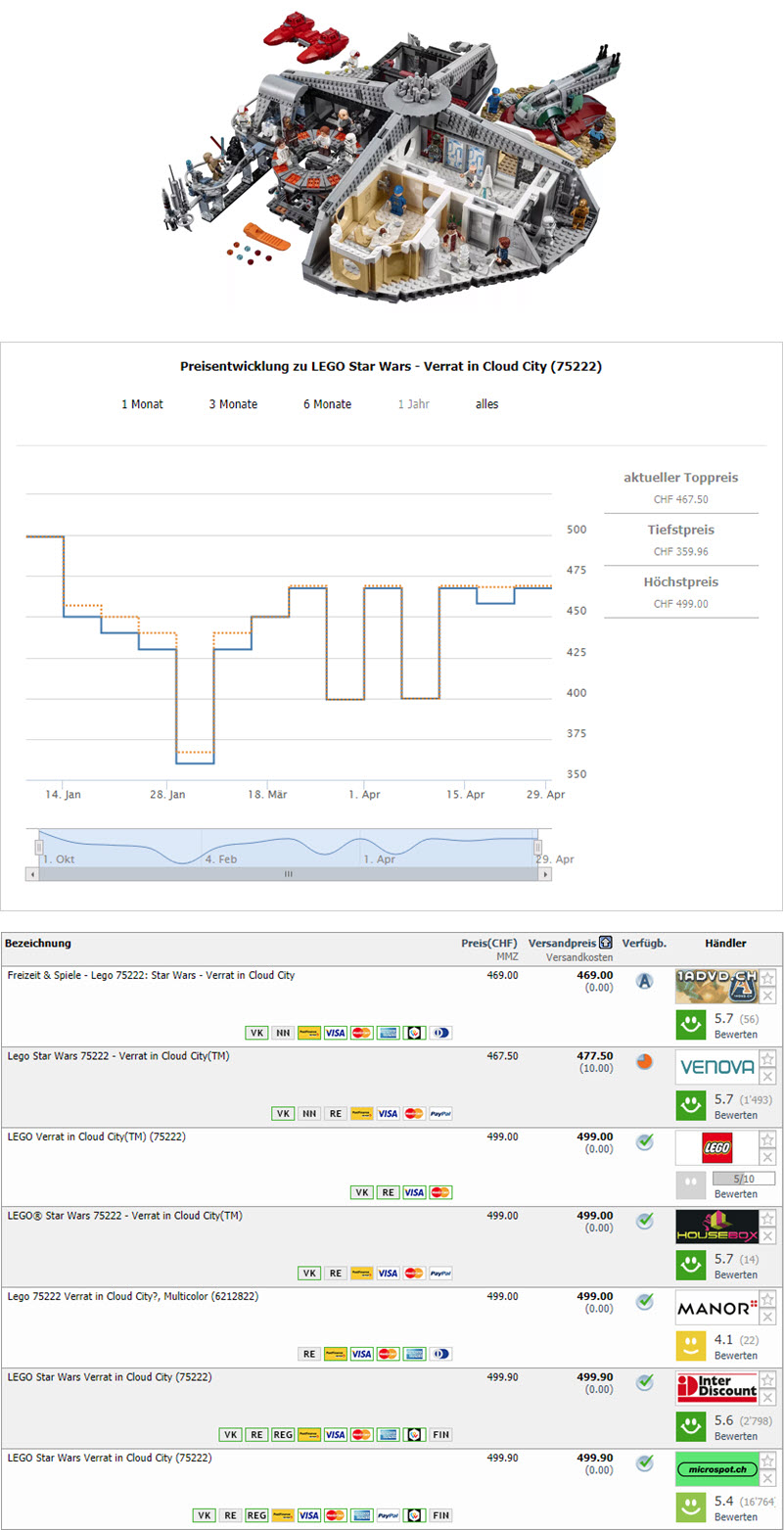Toggle the exclude X for LEGO merchant
784x1530 pixels.
pyautogui.click(x=768, y=1157)
